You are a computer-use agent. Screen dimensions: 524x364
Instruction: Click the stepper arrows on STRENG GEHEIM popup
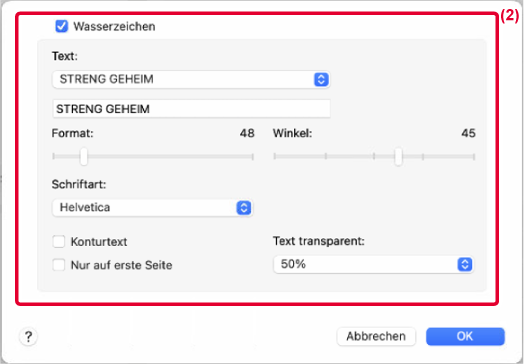coord(321,80)
